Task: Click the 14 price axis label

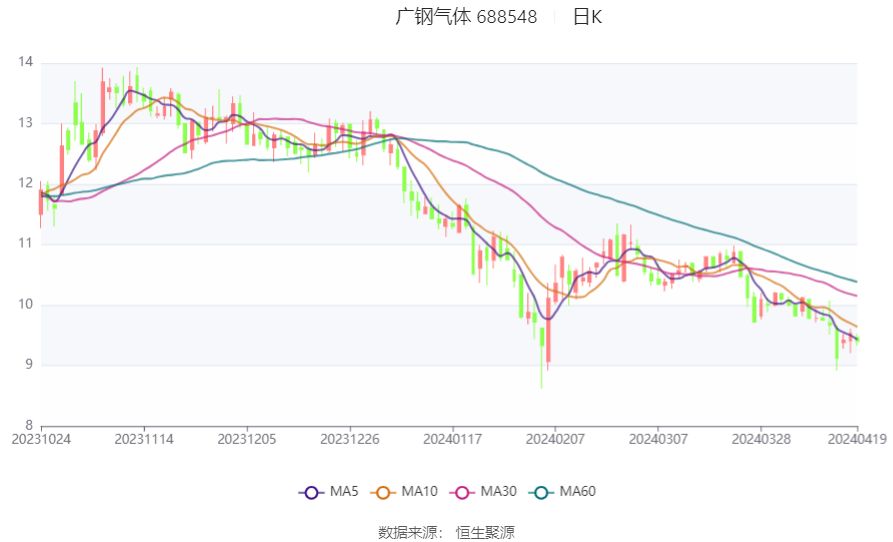Action: click(x=26, y=62)
